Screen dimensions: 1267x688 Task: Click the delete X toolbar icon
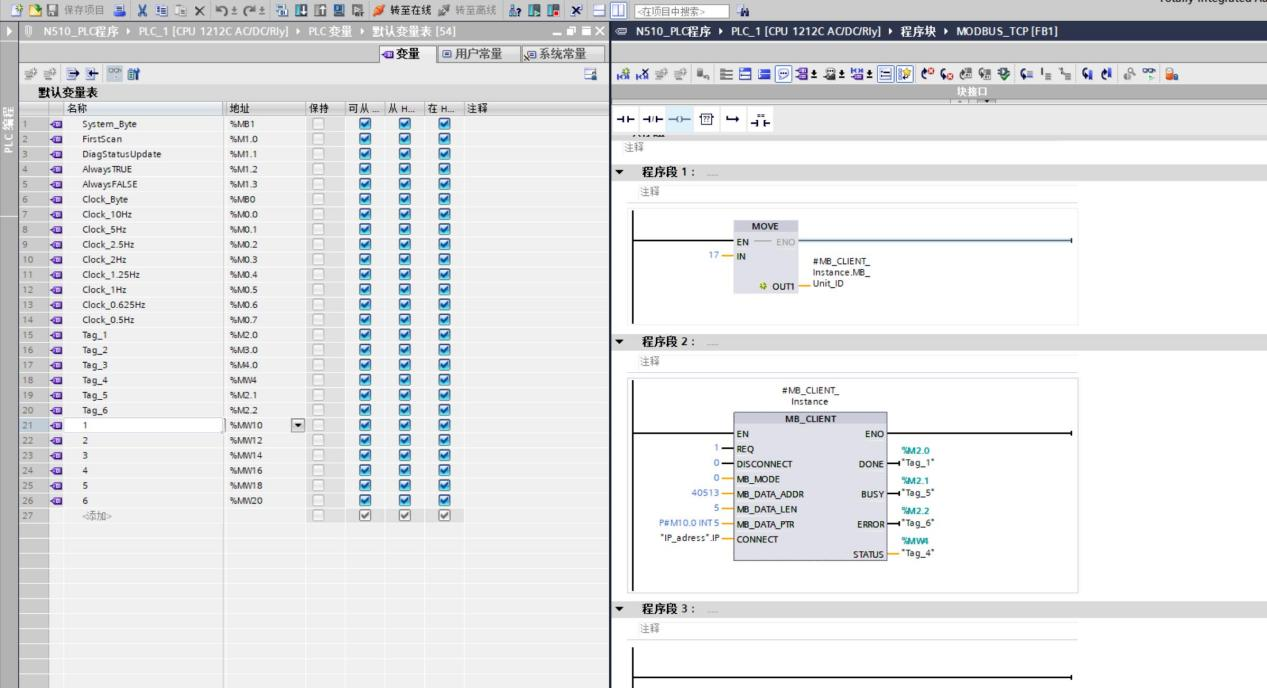tap(199, 10)
